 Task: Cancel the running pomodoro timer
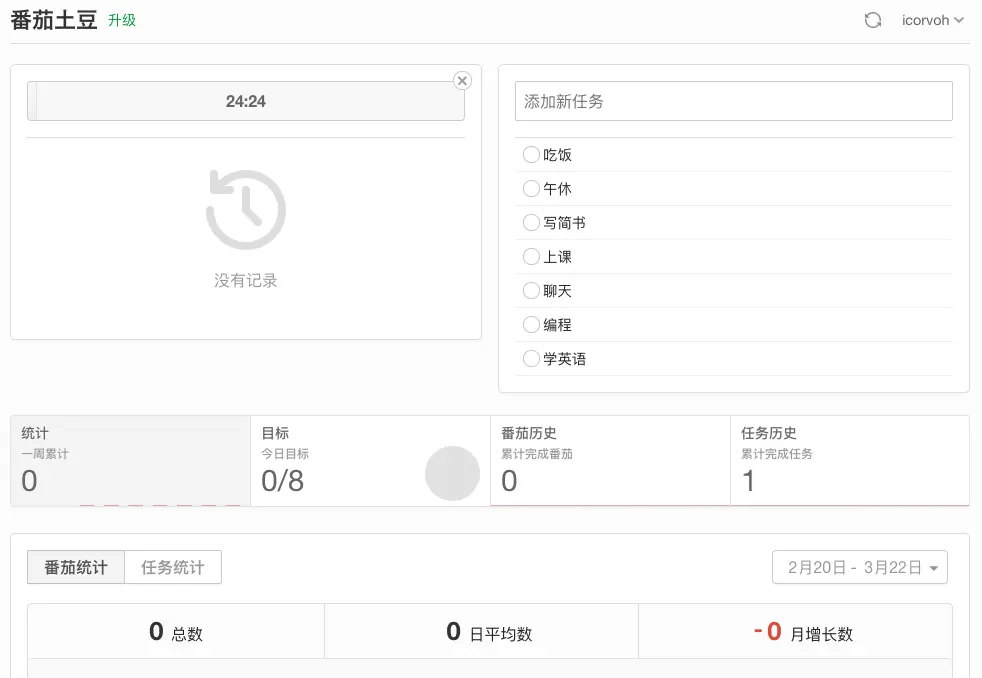pos(462,81)
